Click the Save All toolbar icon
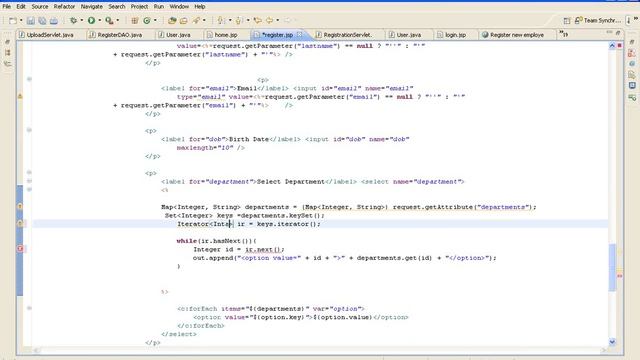 [42, 20]
